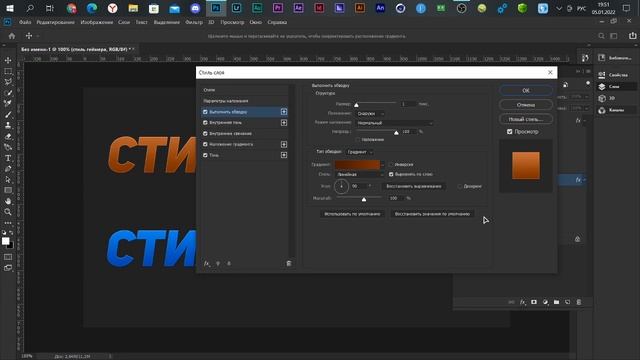This screenshot has width=640, height=360.
Task: Open the Edit menu
Action: tap(56, 22)
